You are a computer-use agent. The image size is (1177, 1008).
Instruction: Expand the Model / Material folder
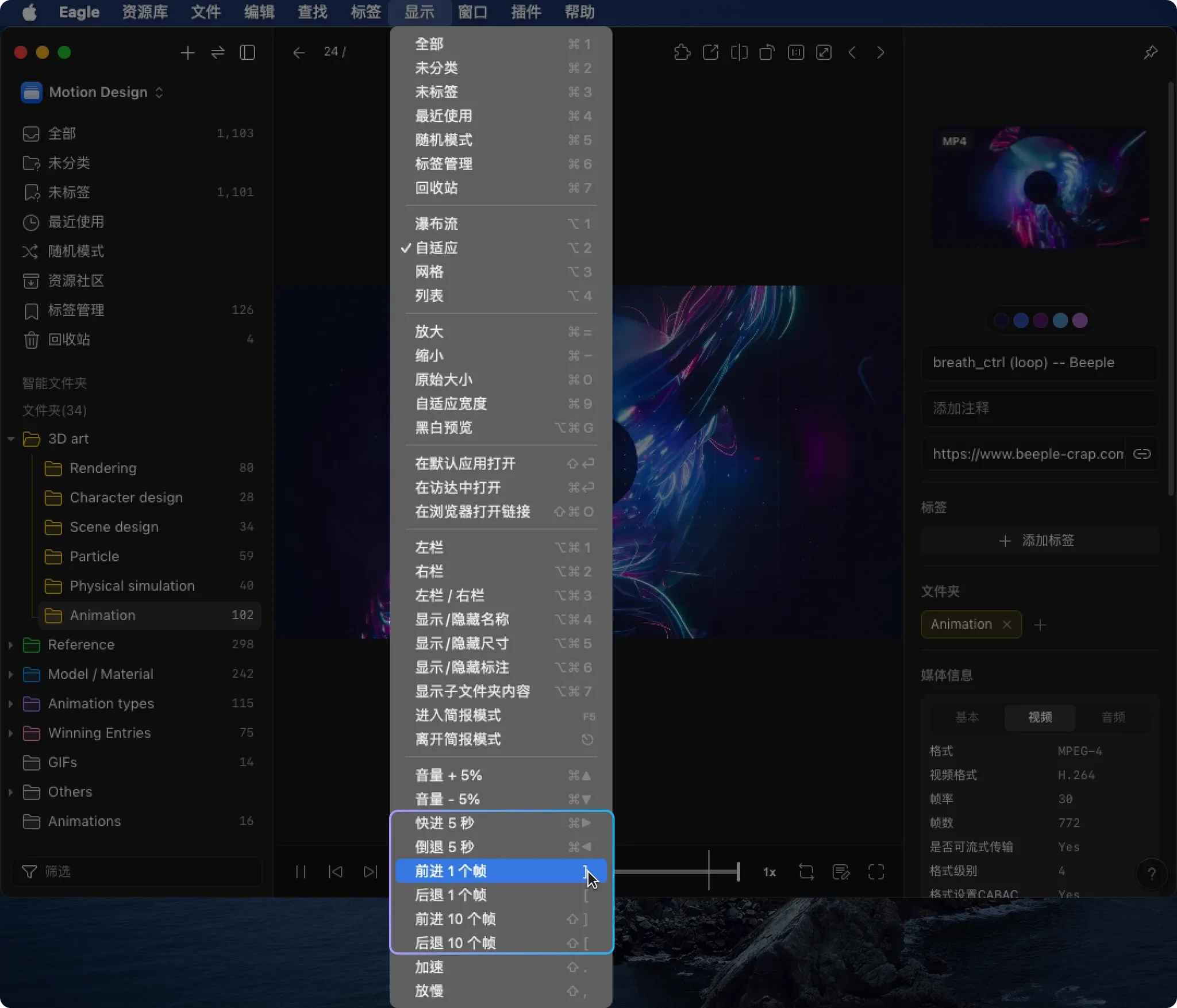[11, 674]
